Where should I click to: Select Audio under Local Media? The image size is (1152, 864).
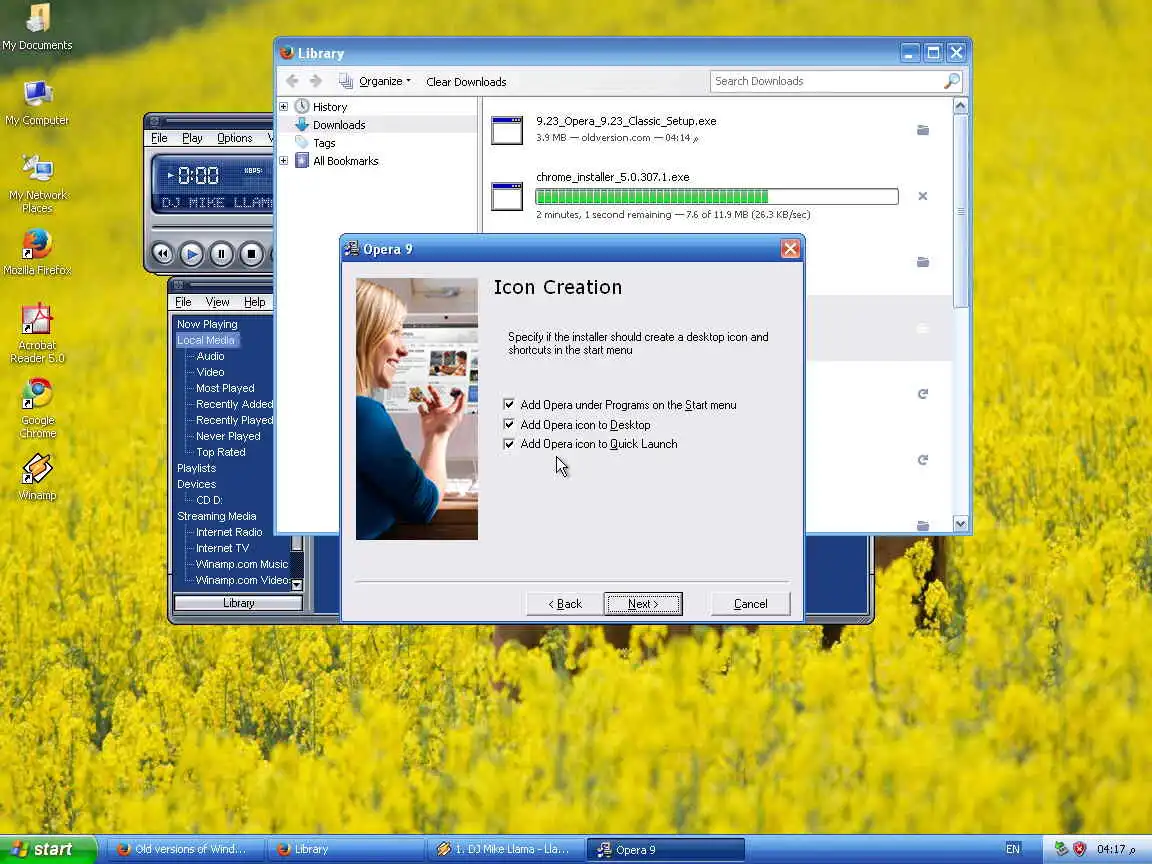tap(210, 356)
